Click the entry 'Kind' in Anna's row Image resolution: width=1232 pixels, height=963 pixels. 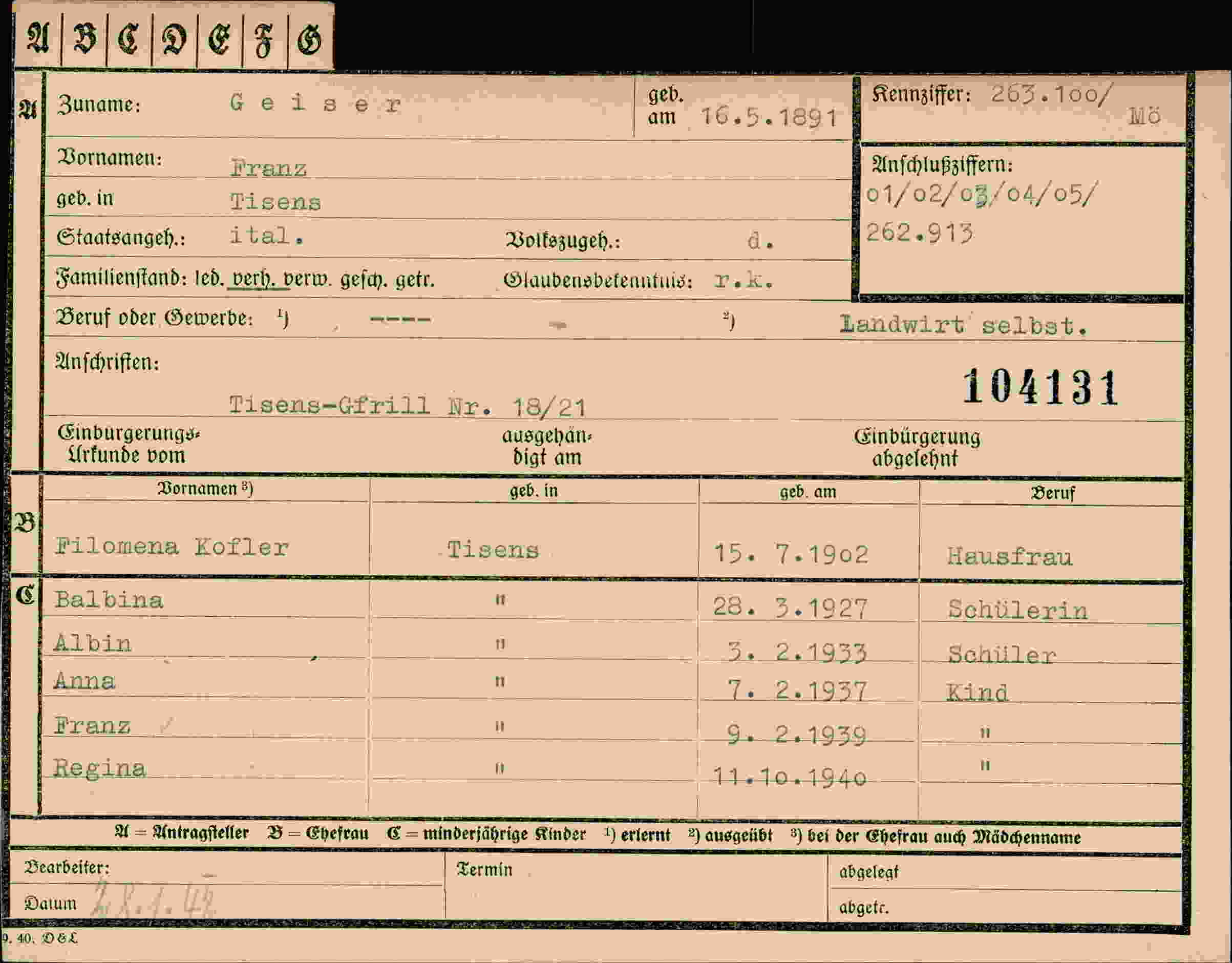[x=977, y=693]
